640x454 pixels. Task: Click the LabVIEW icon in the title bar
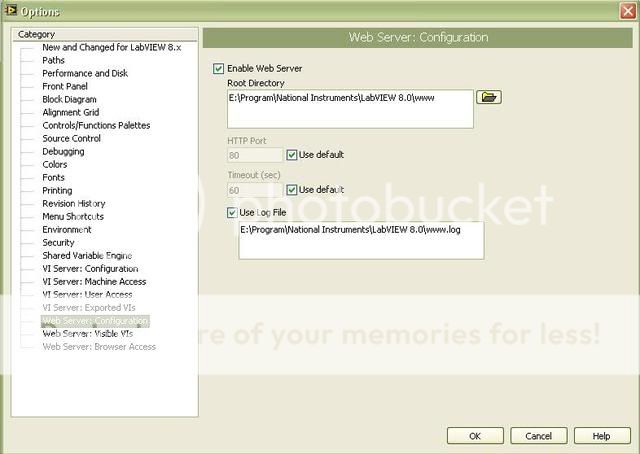click(x=10, y=10)
